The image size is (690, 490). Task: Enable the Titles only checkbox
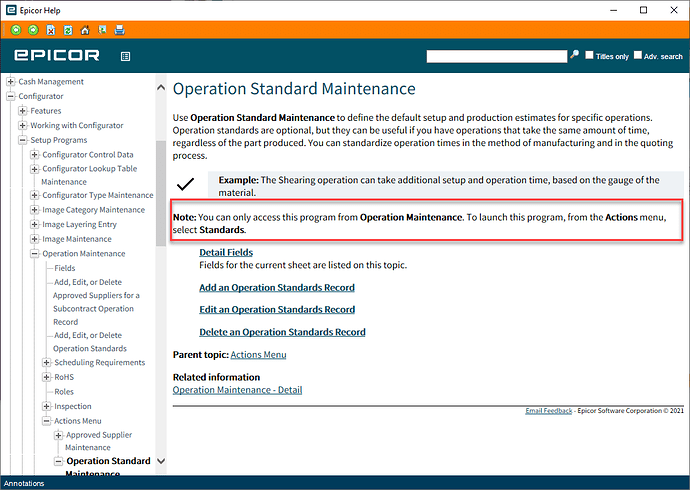tap(589, 55)
